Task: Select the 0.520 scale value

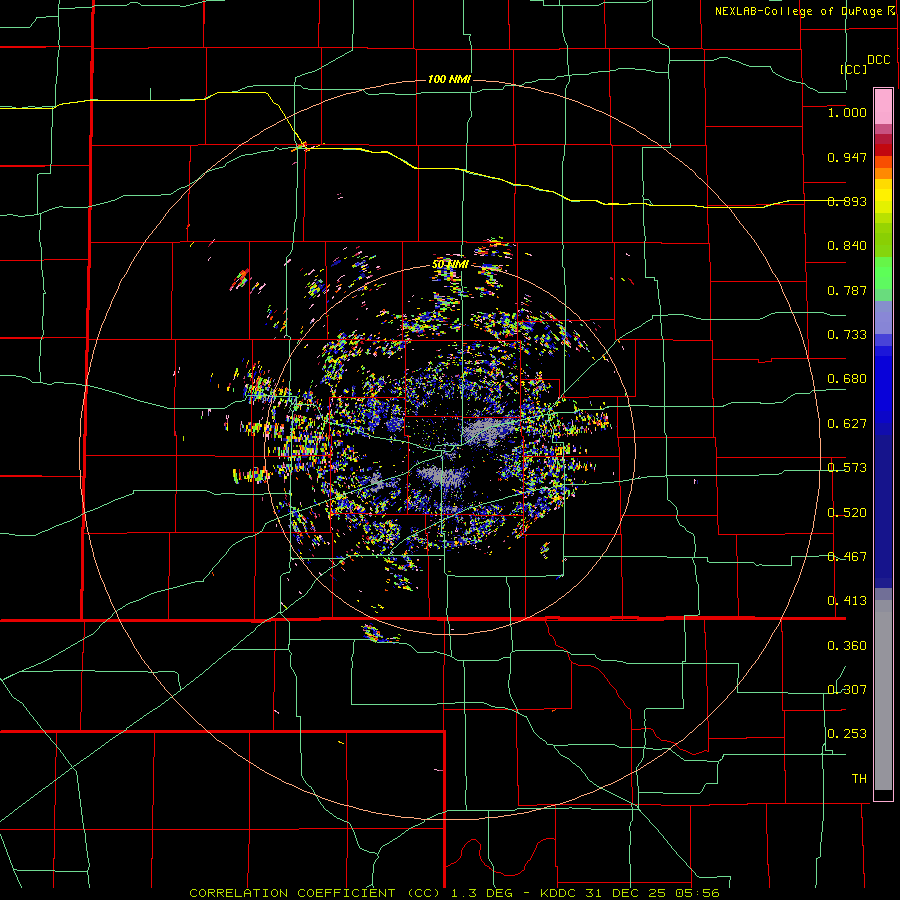Action: pos(847,513)
